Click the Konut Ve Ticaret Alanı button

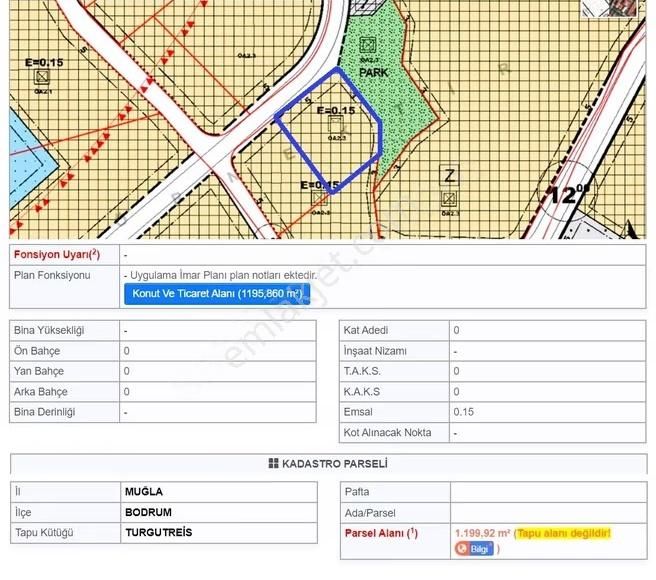tap(216, 294)
